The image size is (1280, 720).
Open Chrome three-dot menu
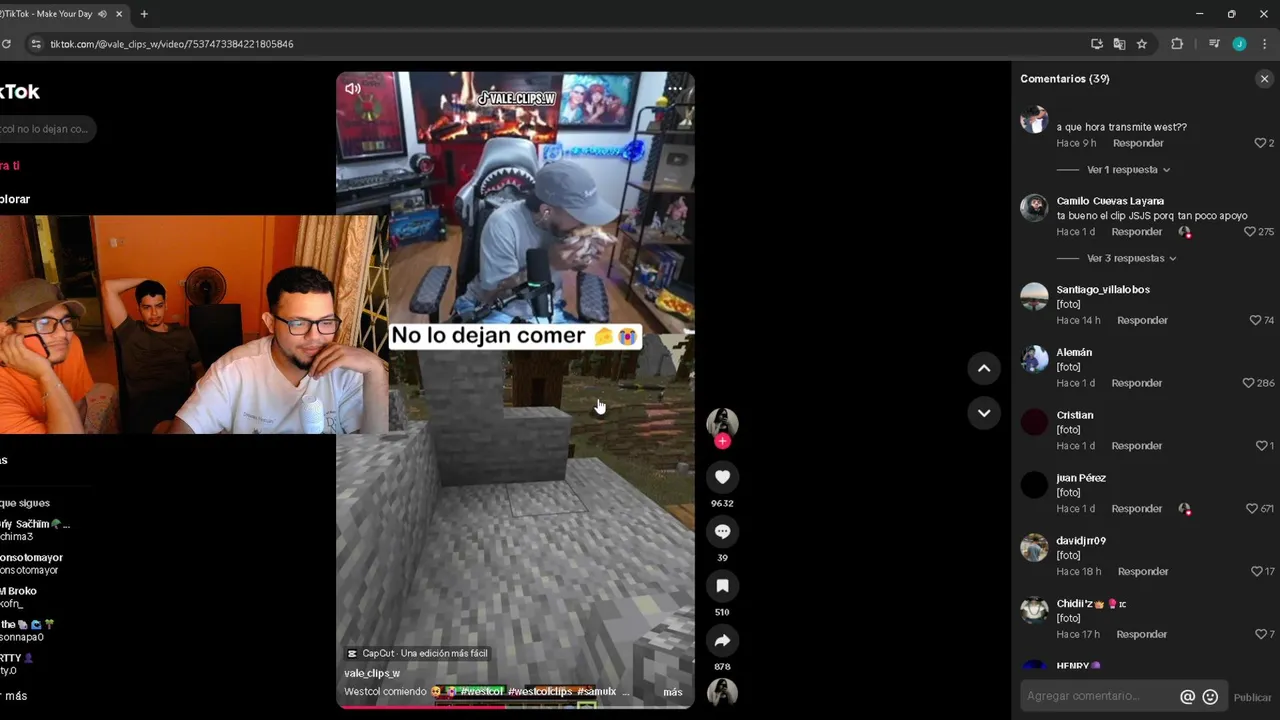click(x=1265, y=44)
